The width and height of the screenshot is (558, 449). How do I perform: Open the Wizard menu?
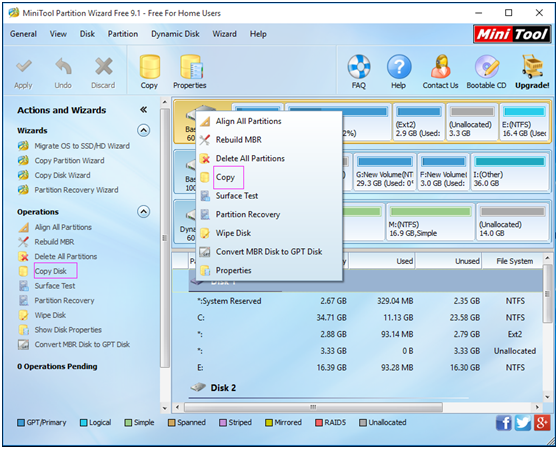[224, 34]
